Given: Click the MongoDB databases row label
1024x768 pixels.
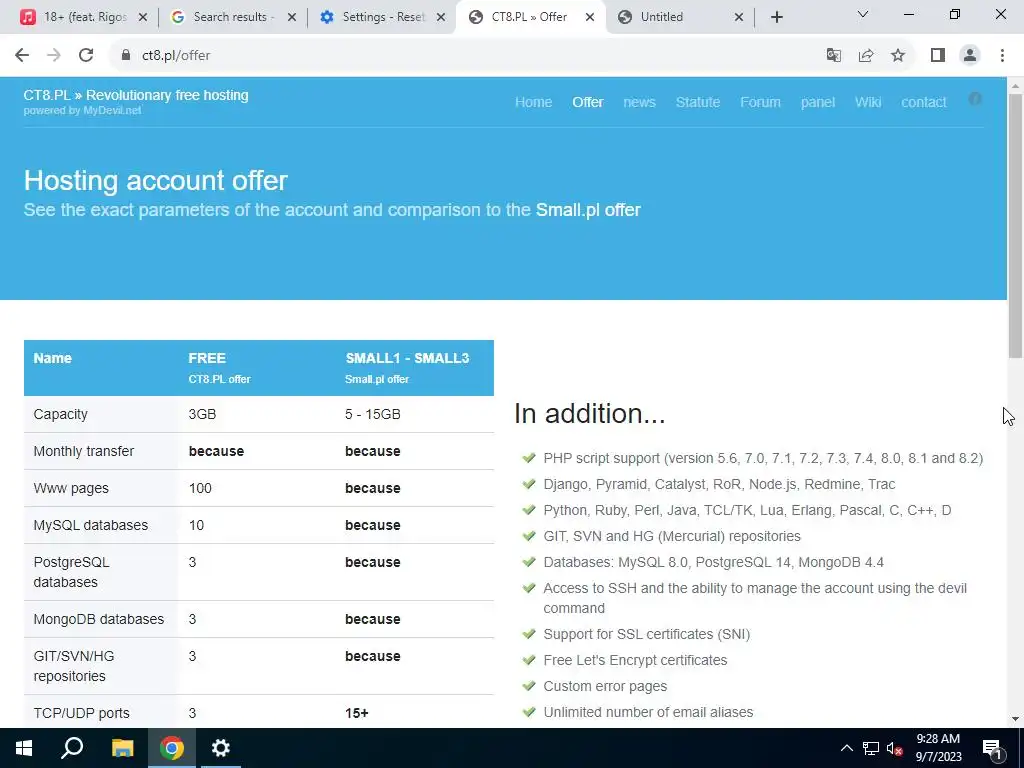Looking at the screenshot, I should pos(99,619).
